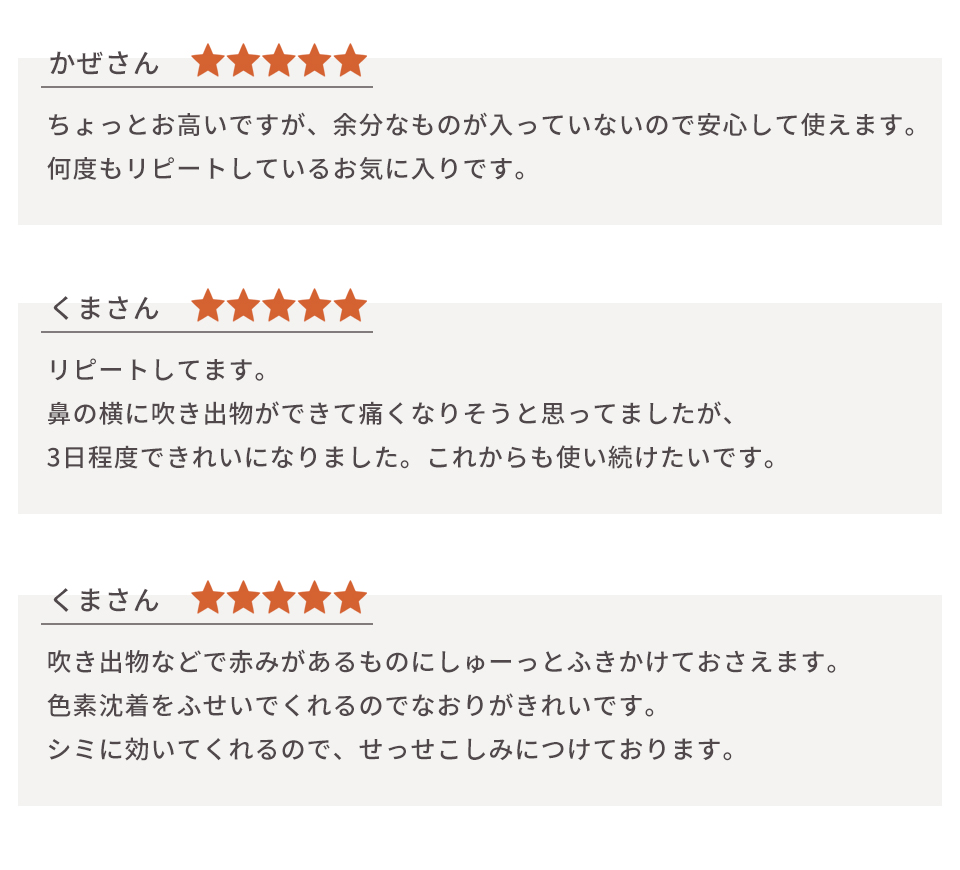Viewport: 960px width, 870px height.
Task: Select middle star above the リピートしてます review
Action: click(279, 306)
